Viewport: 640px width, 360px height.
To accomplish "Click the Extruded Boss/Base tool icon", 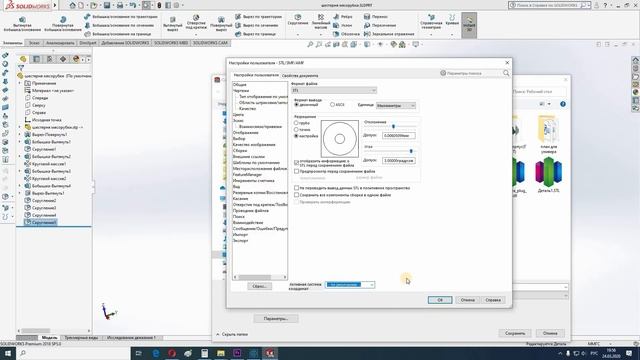I will 22,20.
